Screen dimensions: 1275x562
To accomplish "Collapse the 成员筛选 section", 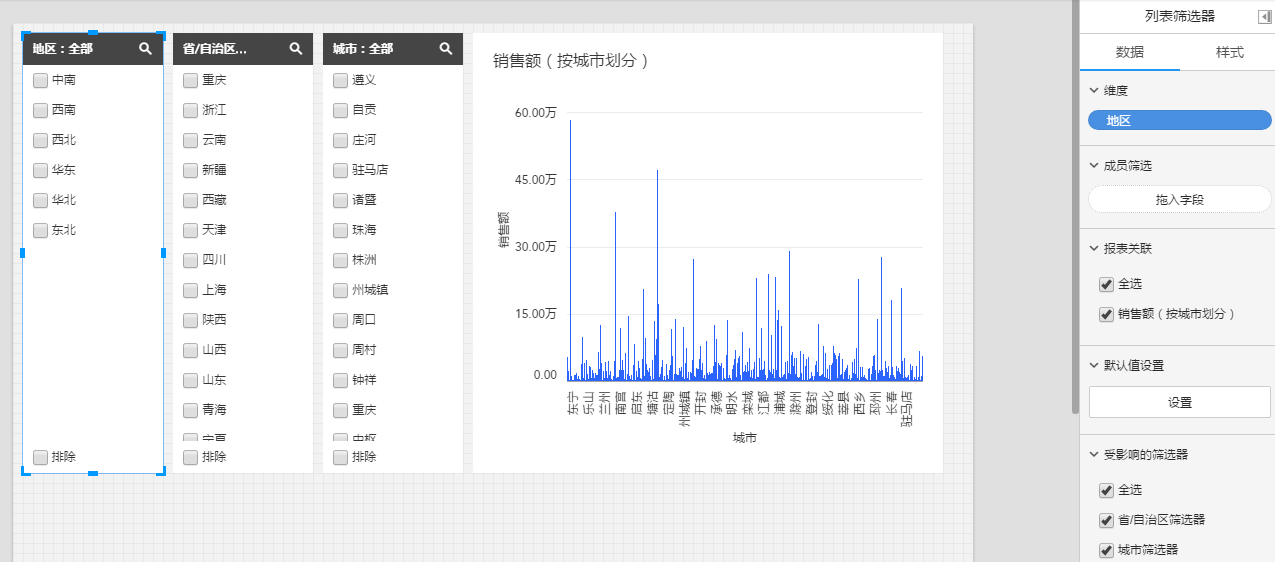I will [x=1094, y=166].
